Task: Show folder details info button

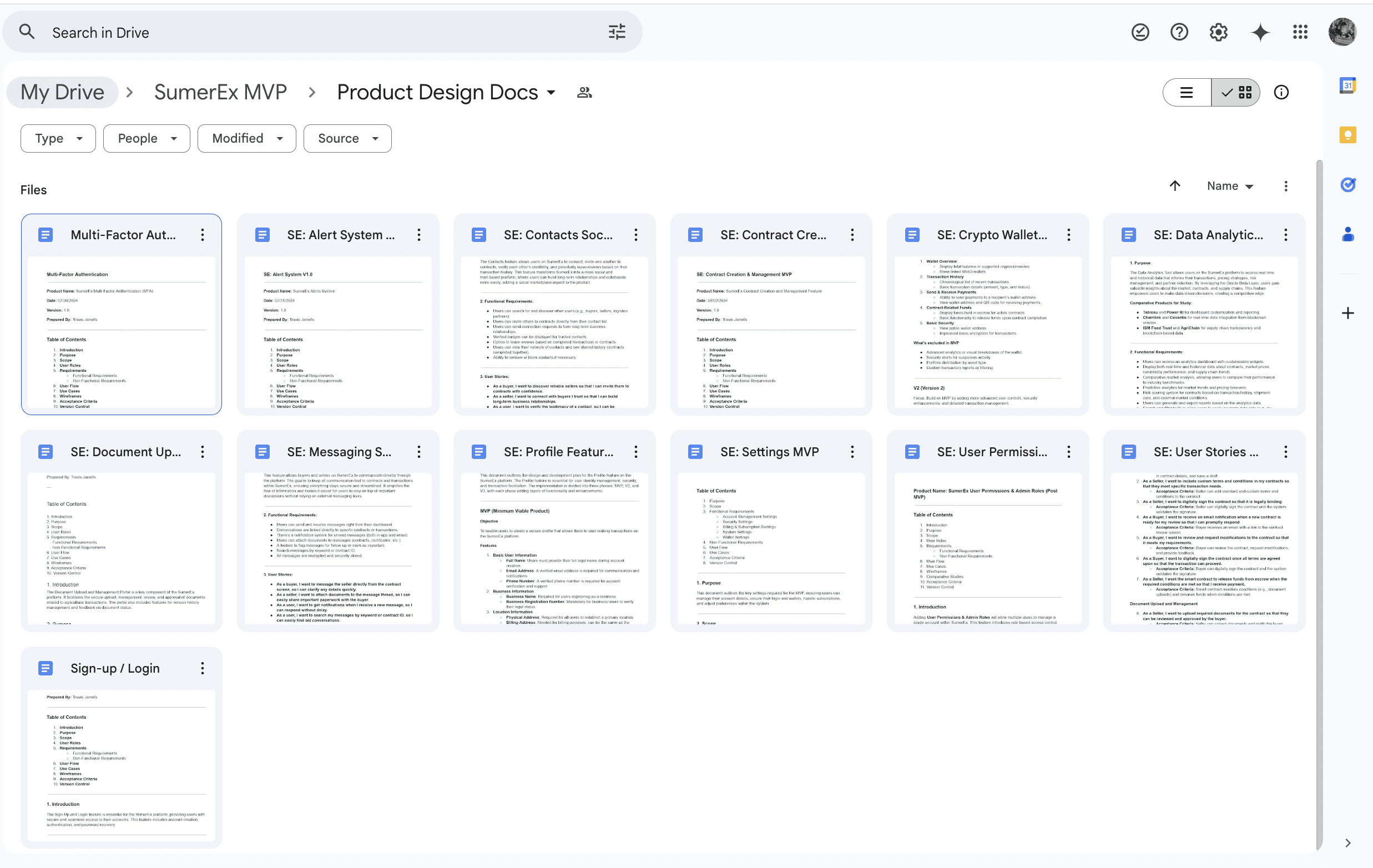Action: click(x=1281, y=92)
